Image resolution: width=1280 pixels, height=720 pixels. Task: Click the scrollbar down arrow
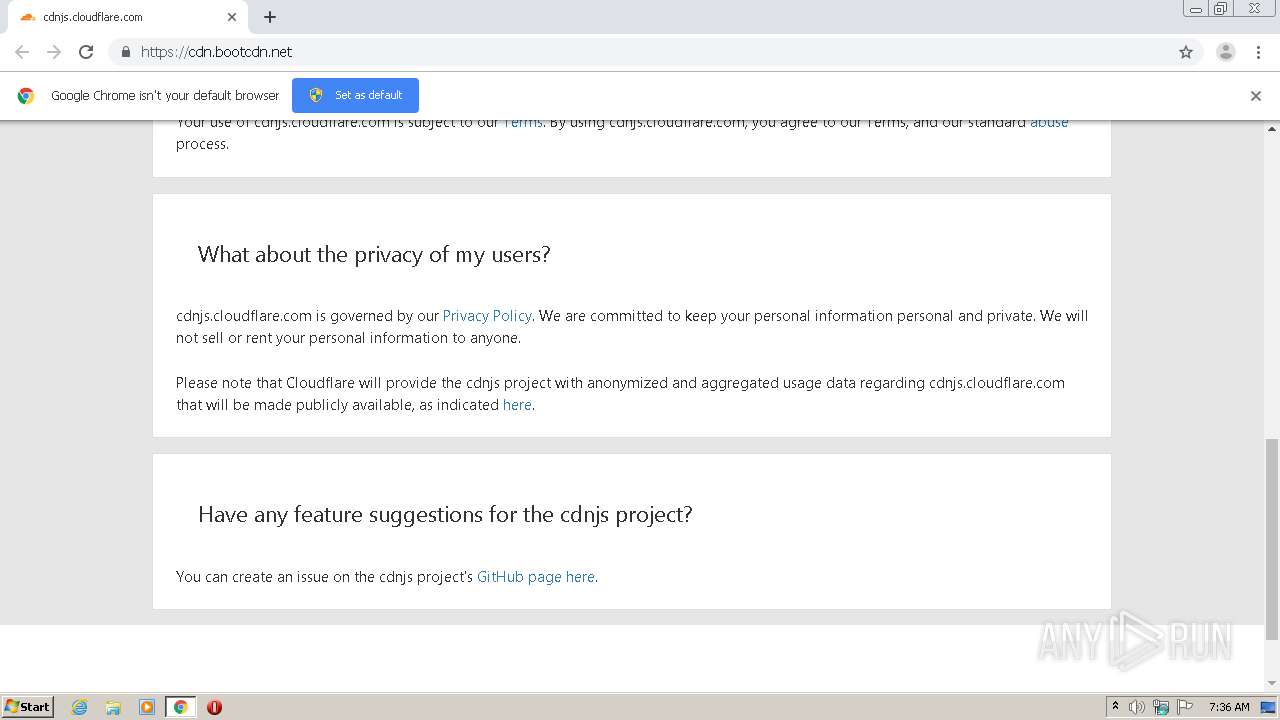1272,684
